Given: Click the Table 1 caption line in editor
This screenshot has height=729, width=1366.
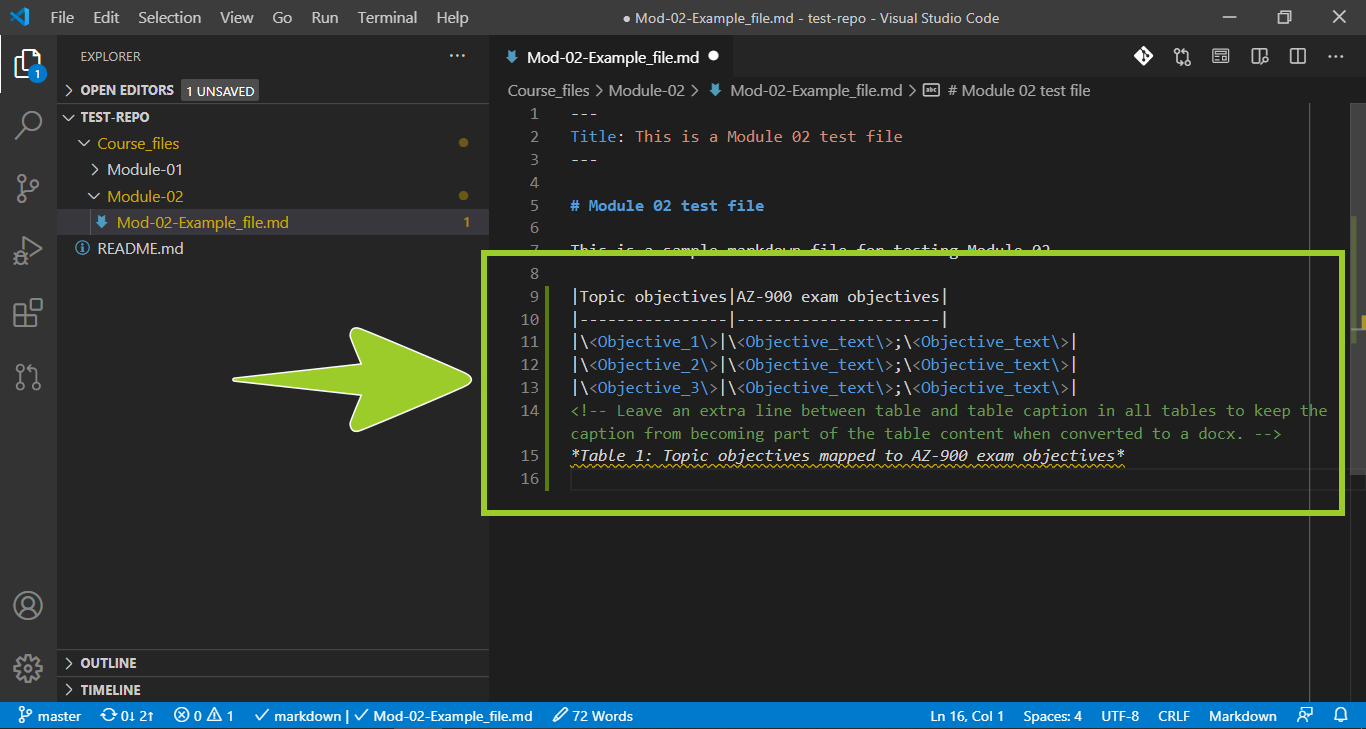Looking at the screenshot, I should tap(848, 456).
